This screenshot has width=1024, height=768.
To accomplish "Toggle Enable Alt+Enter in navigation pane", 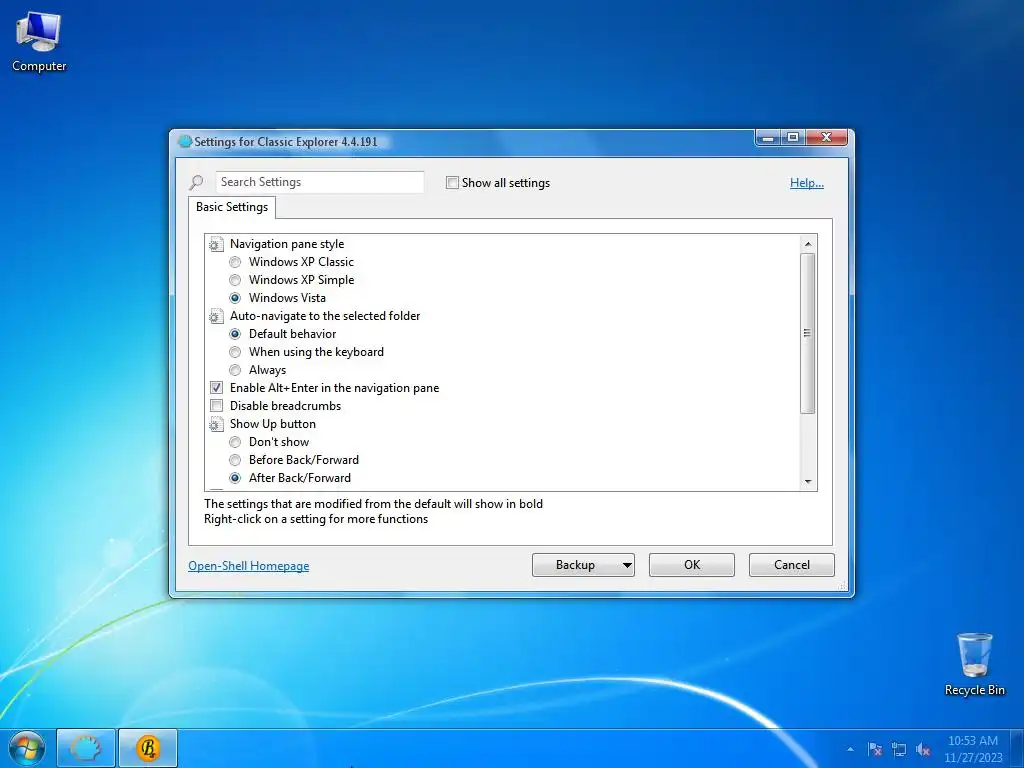I will [x=216, y=388].
